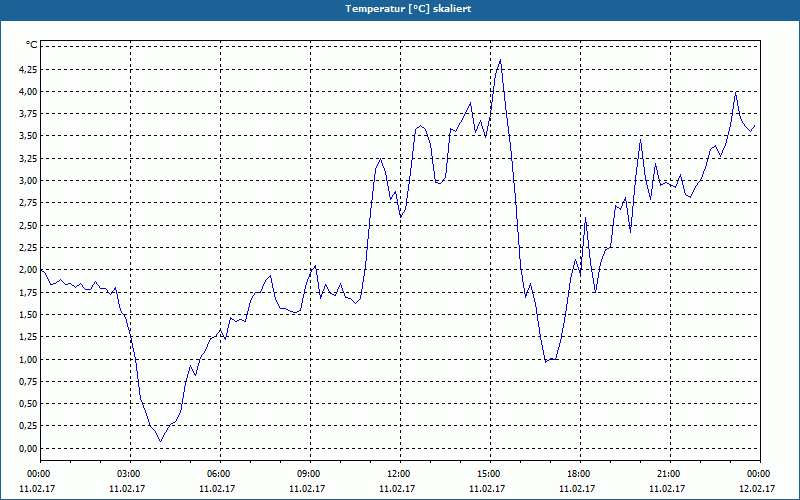Click the '0,75' y-axis label
Screen dimensions: 800x500
(28, 382)
